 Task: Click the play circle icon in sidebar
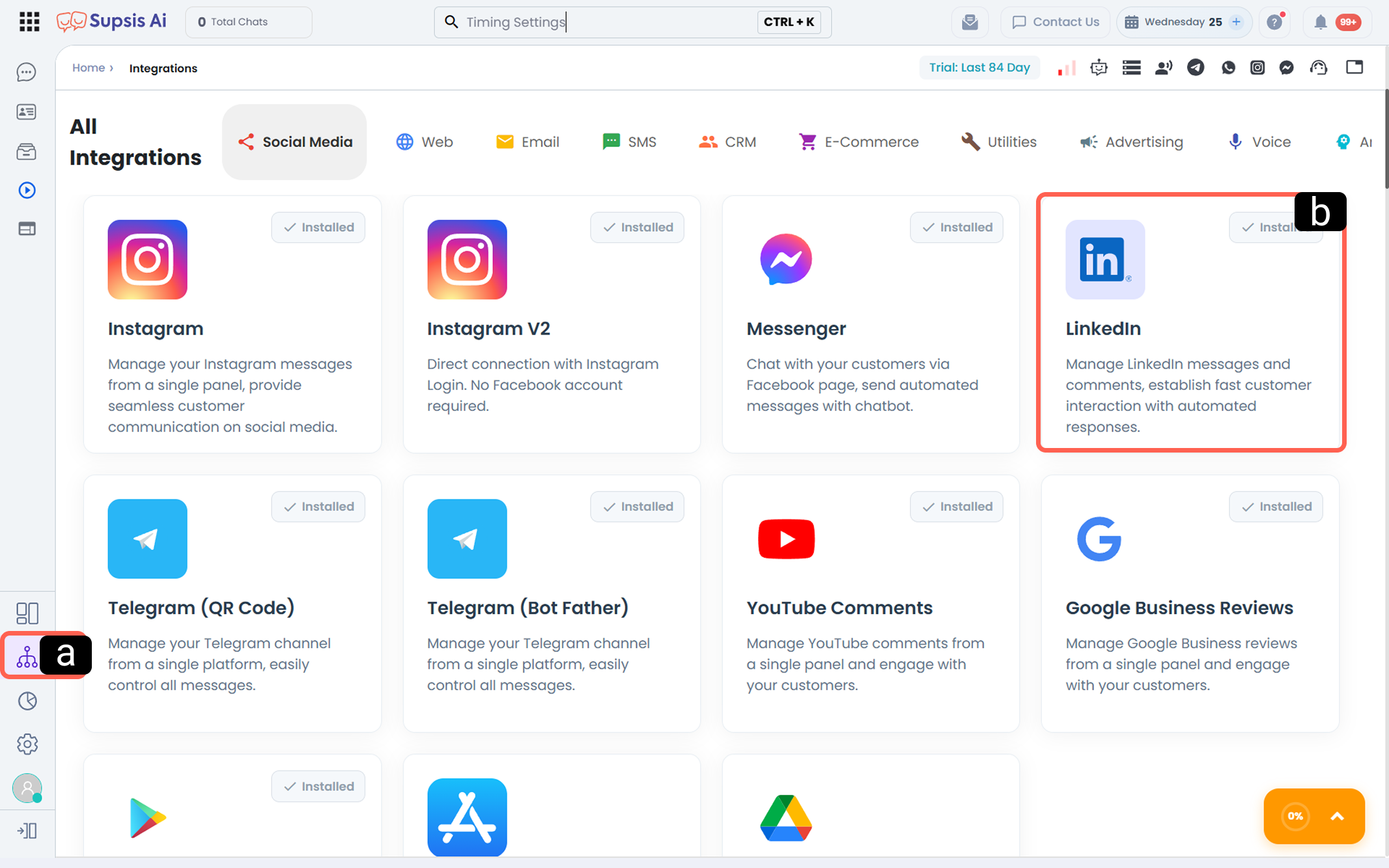click(x=27, y=190)
